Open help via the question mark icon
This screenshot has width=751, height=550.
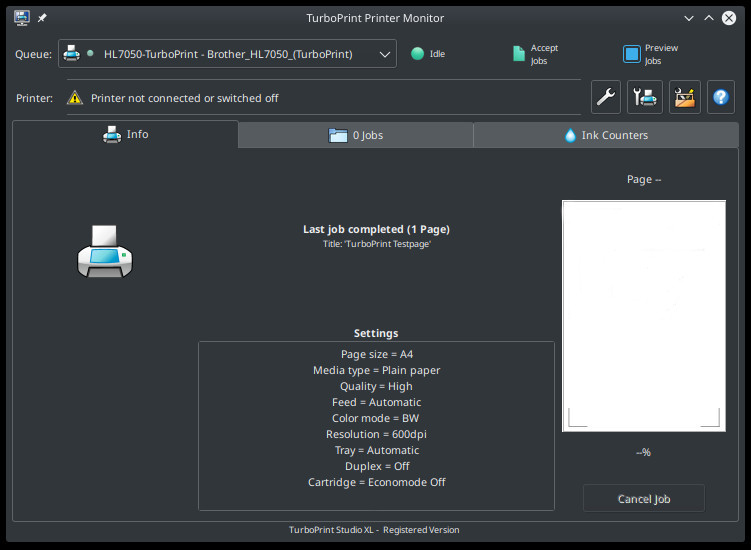pos(720,97)
